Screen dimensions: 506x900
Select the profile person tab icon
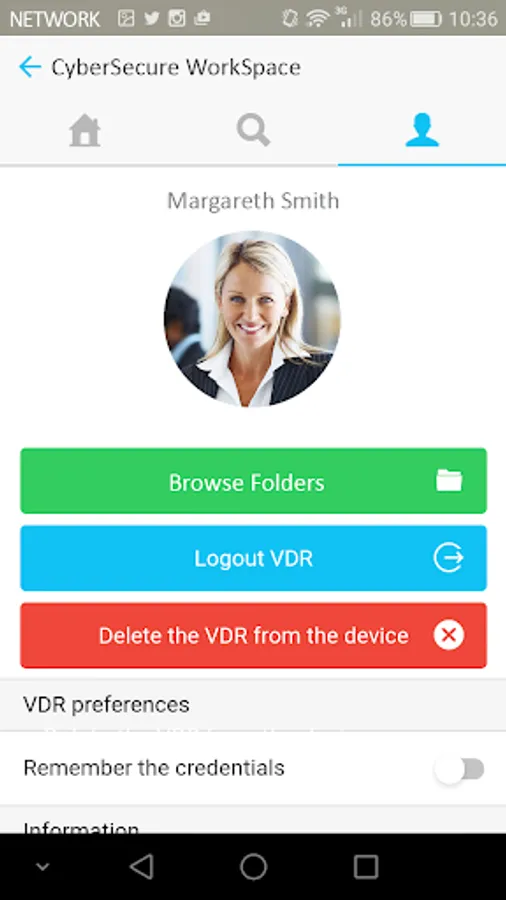pyautogui.click(x=422, y=130)
